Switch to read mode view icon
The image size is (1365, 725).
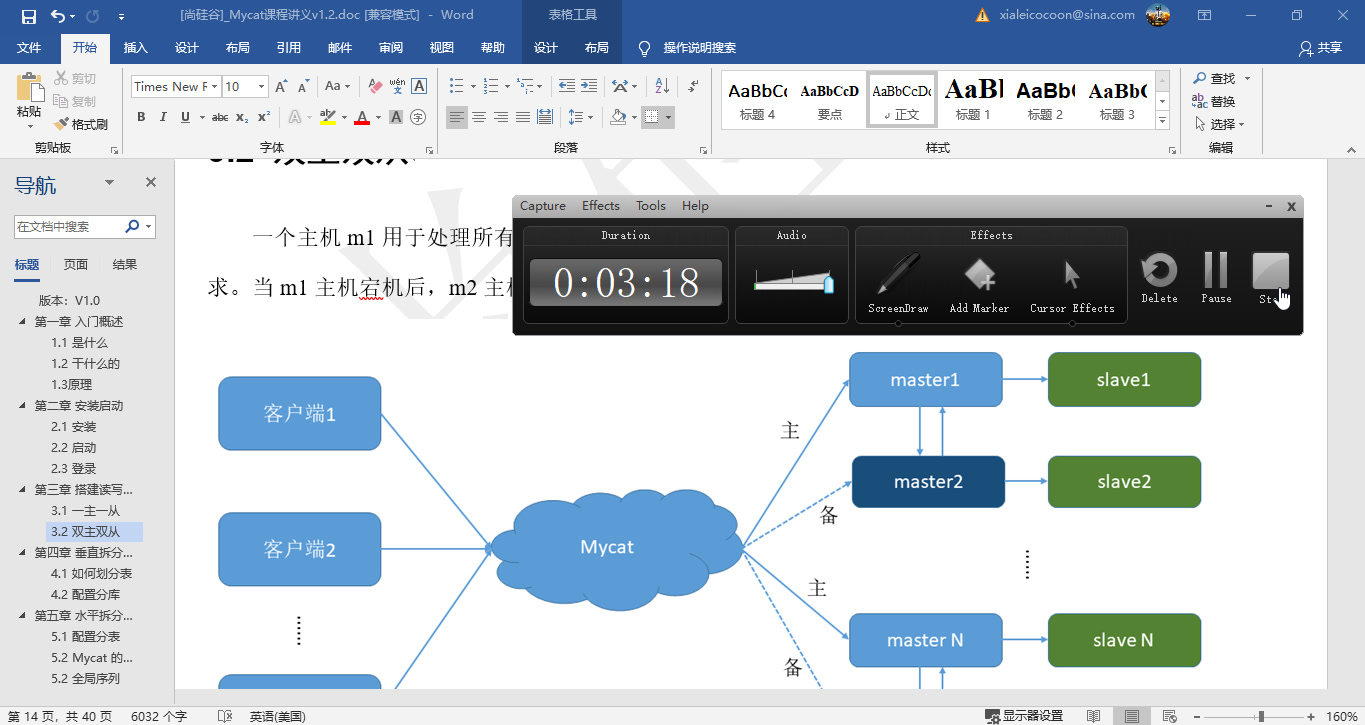tap(1094, 716)
